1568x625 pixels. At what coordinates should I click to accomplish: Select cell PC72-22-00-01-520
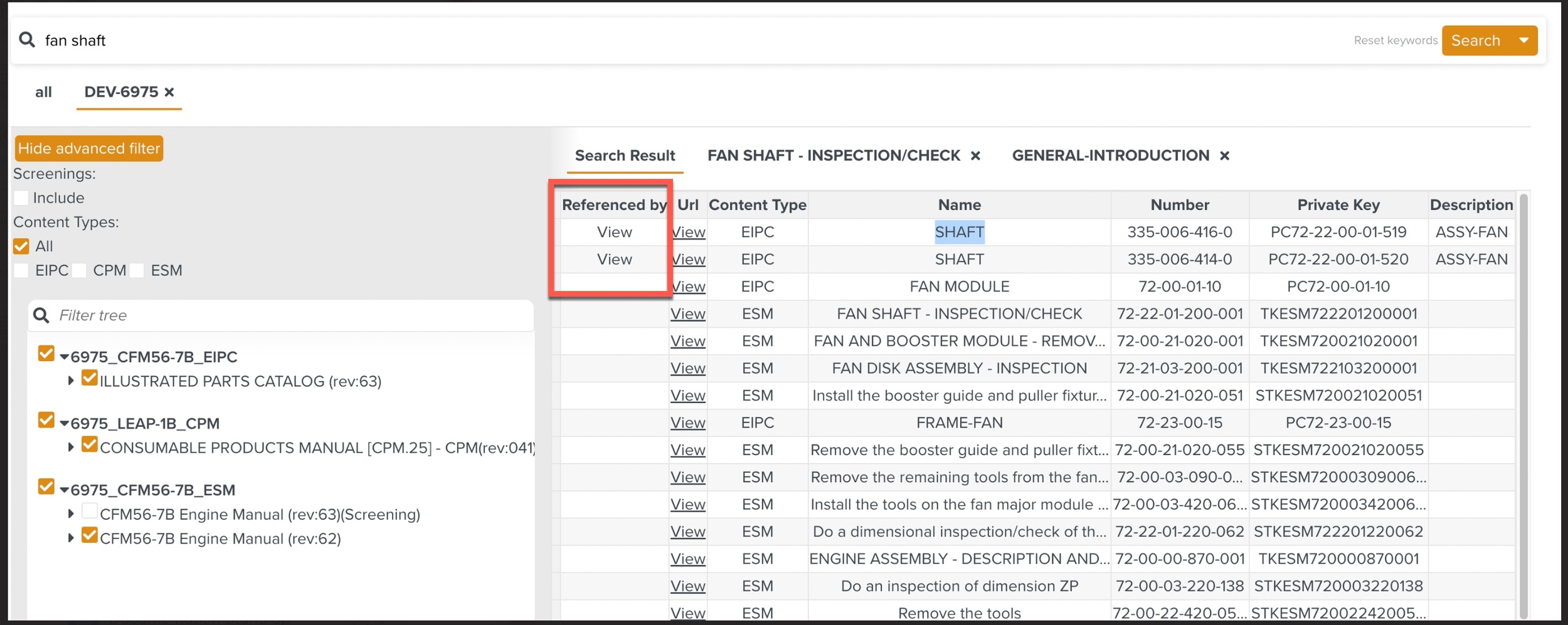pos(1338,259)
